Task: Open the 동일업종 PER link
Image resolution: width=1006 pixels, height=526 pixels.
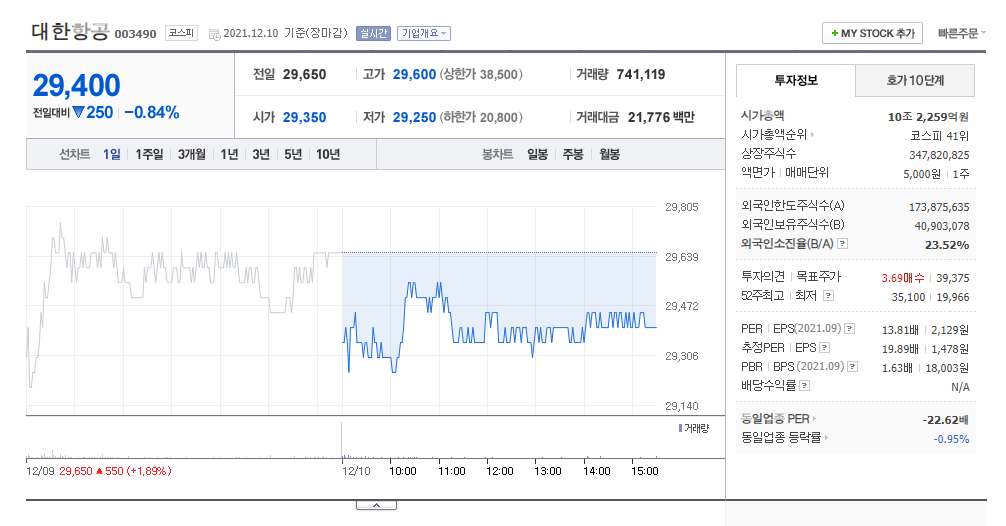Action: point(778,419)
